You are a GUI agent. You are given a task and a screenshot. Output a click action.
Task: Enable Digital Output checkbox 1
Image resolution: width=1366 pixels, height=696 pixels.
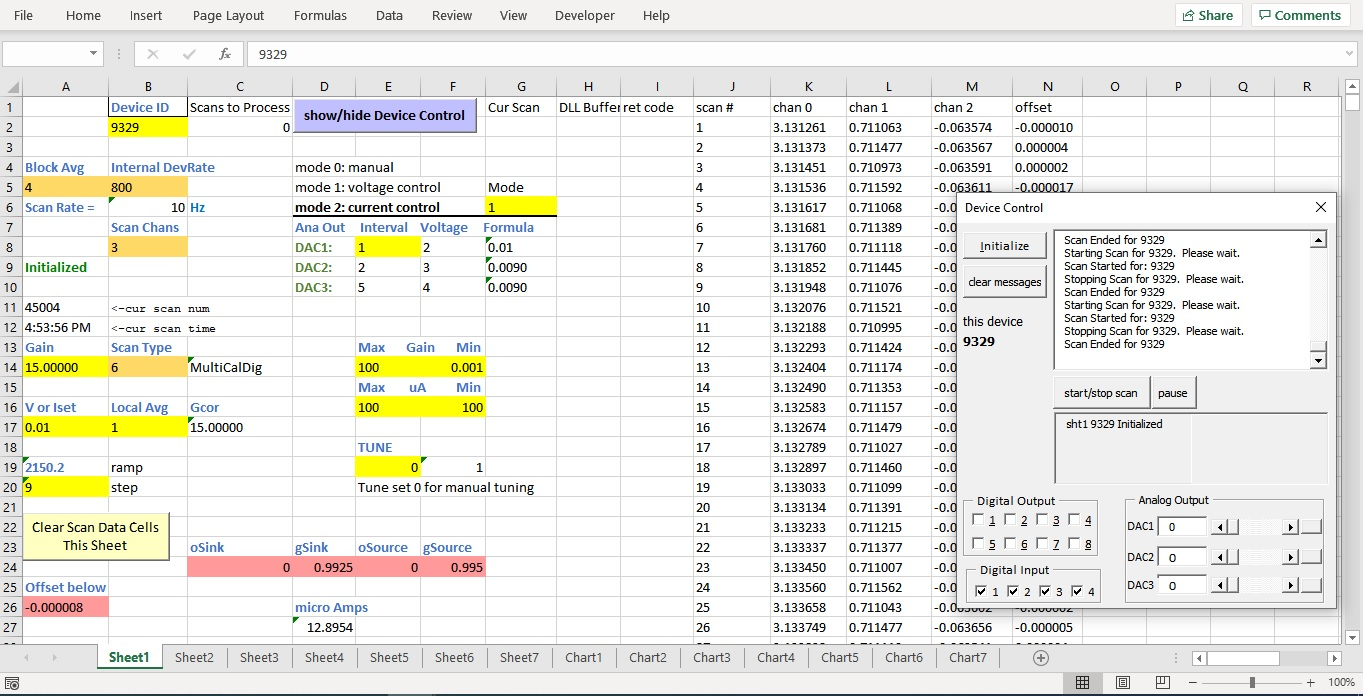pyautogui.click(x=979, y=520)
